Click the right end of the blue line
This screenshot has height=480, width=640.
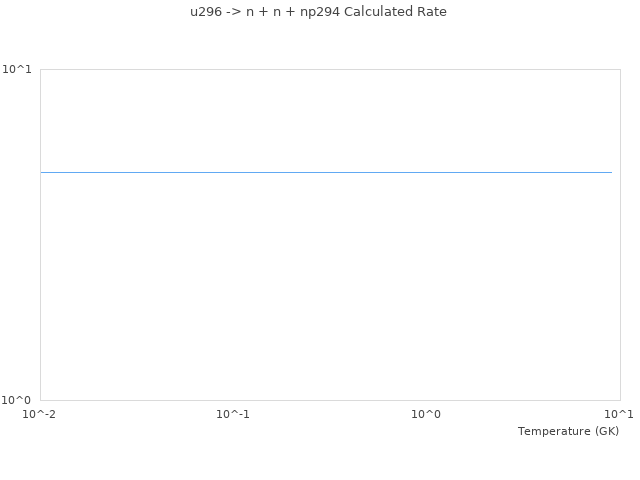click(611, 173)
